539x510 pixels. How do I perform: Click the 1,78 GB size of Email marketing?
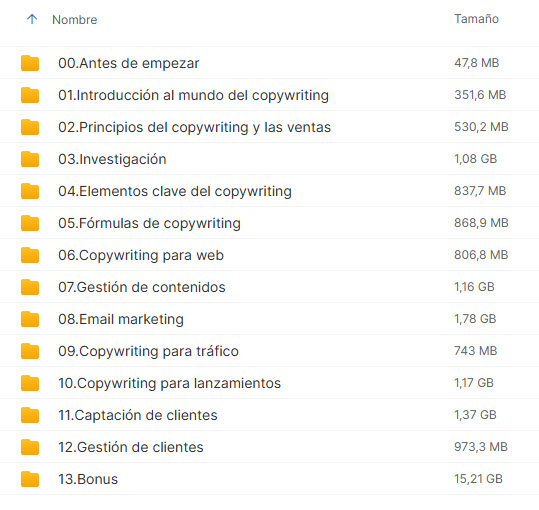coord(475,319)
